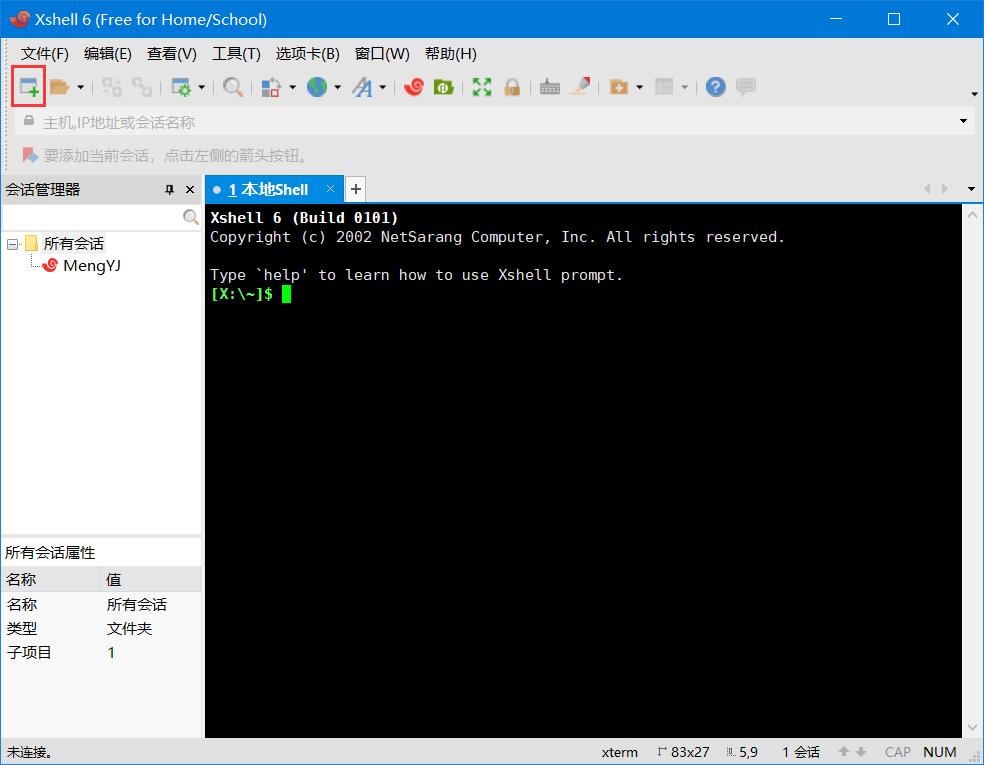Open the 工具(T) menu

236,53
